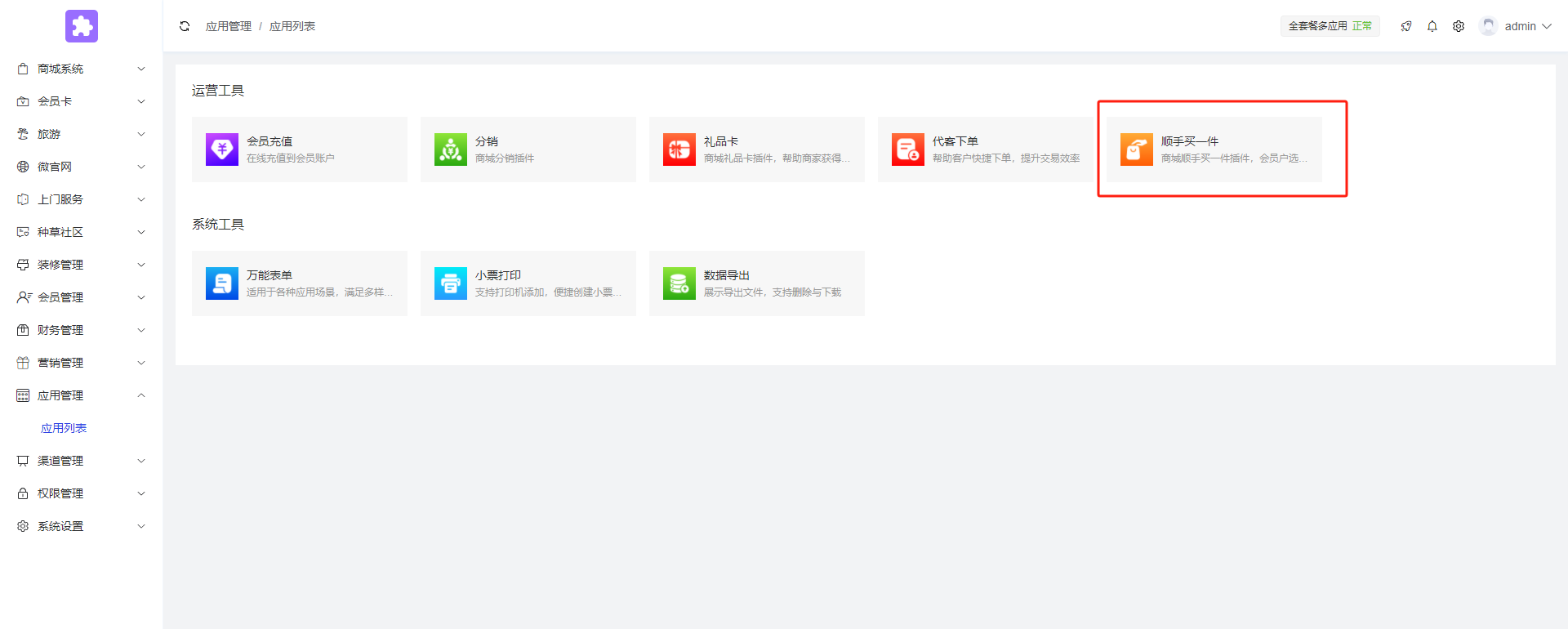Screen dimensions: 1568x629
Task: Open the 权限管理 menu label
Action: pos(60,493)
